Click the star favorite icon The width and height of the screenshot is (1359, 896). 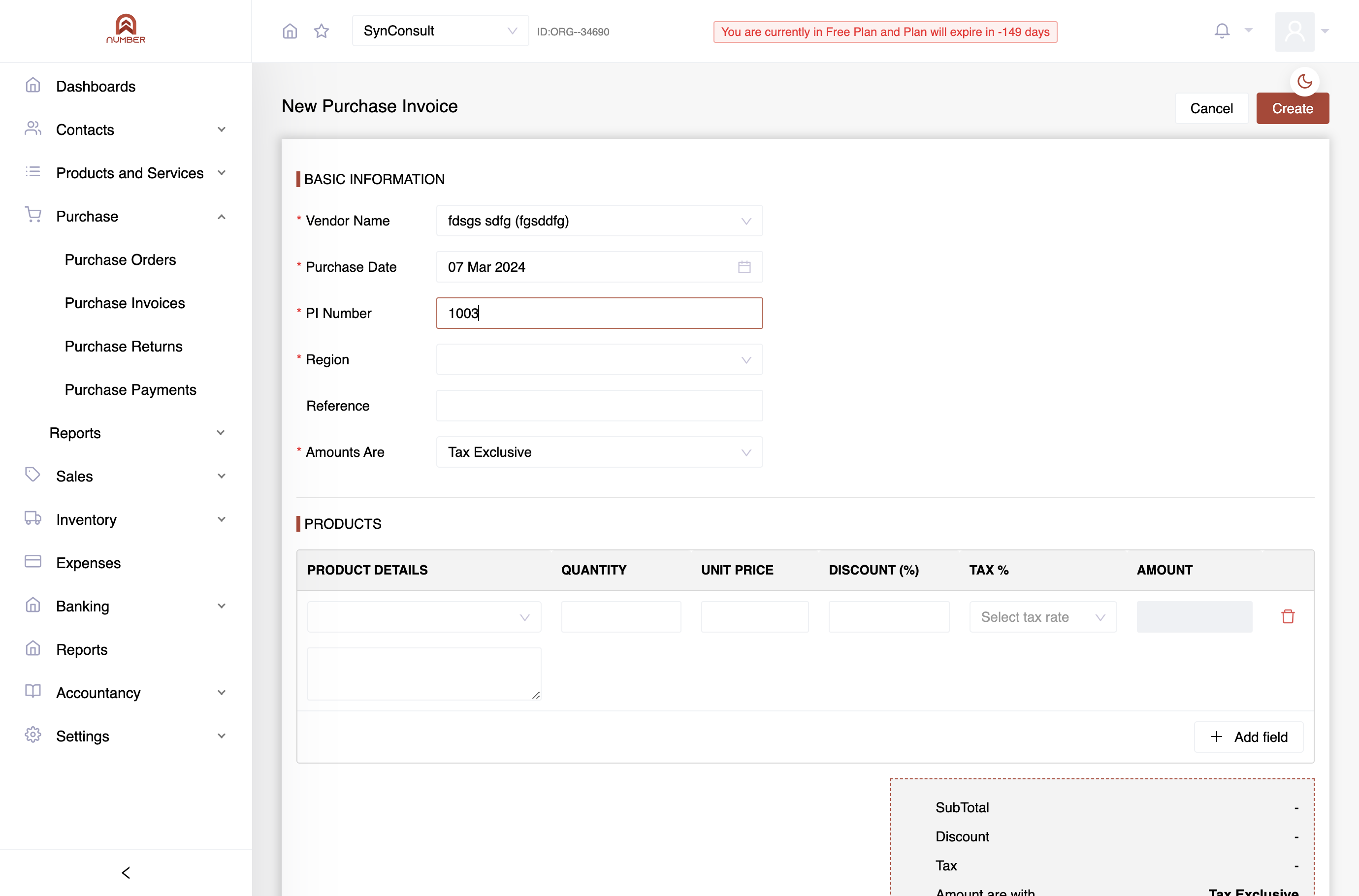tap(322, 31)
